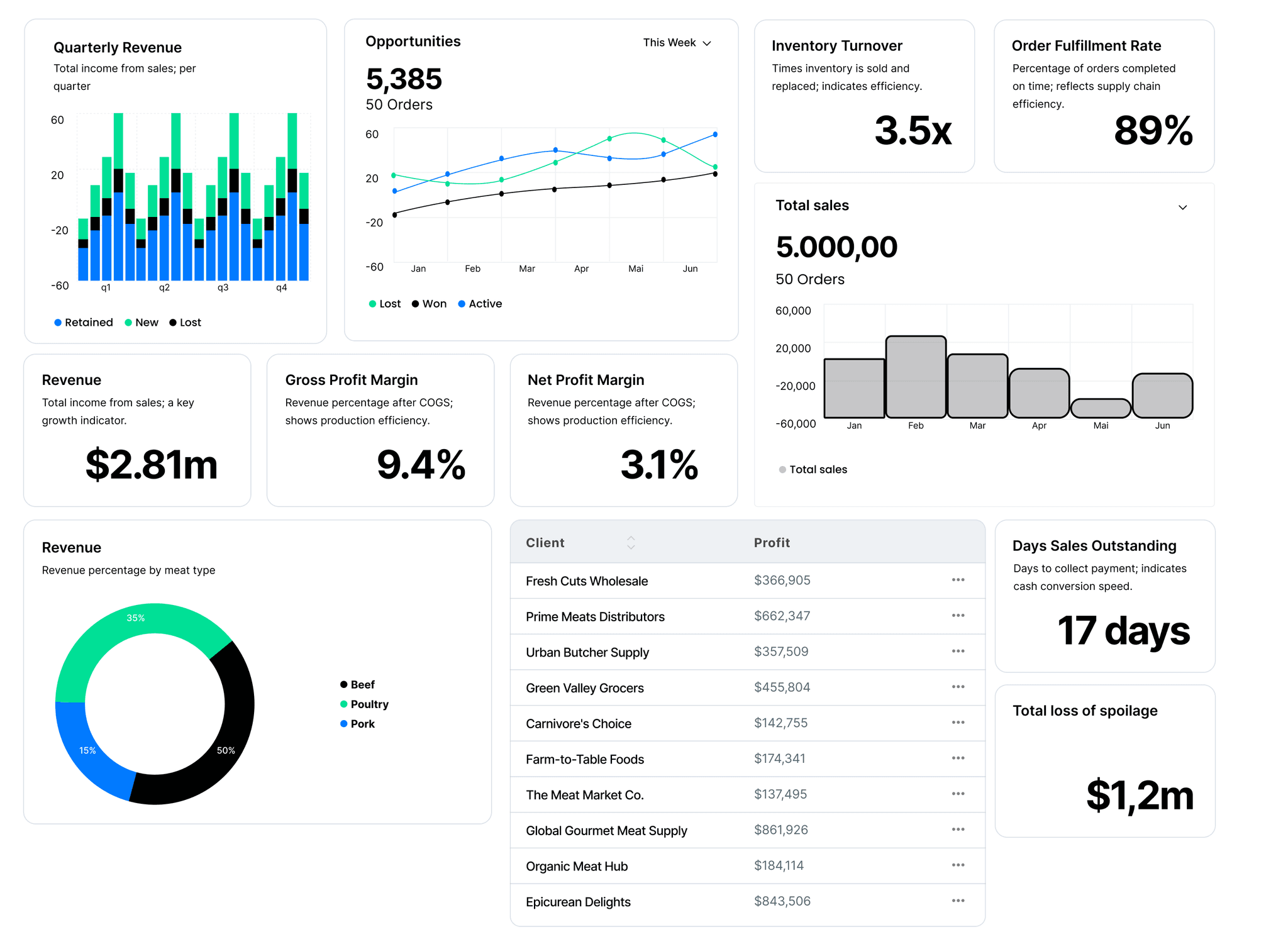Select Fresh Cuts Wholesale client name
Image resolution: width=1288 pixels, height=949 pixels.
point(587,581)
